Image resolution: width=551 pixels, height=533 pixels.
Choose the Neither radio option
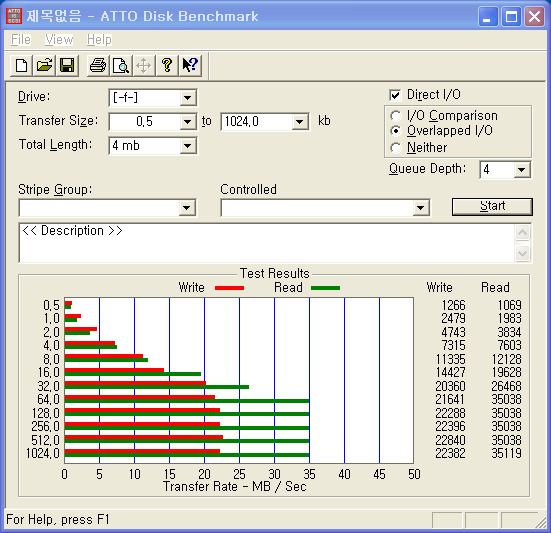coord(395,148)
